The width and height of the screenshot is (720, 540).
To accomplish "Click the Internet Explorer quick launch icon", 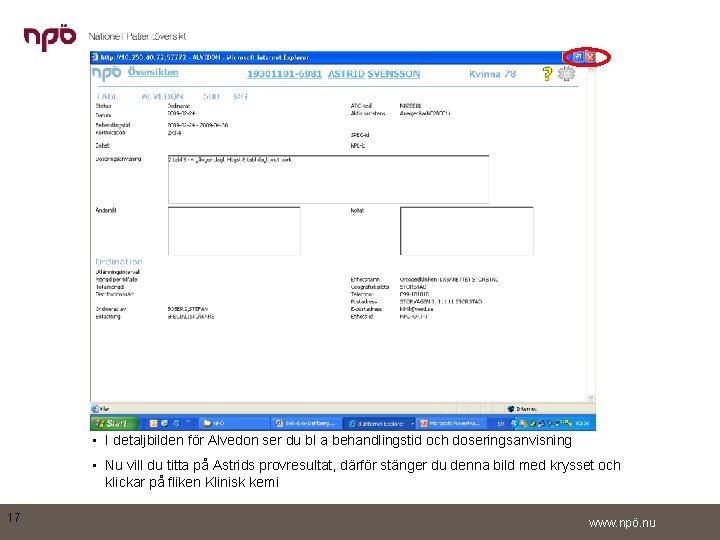I will click(164, 423).
